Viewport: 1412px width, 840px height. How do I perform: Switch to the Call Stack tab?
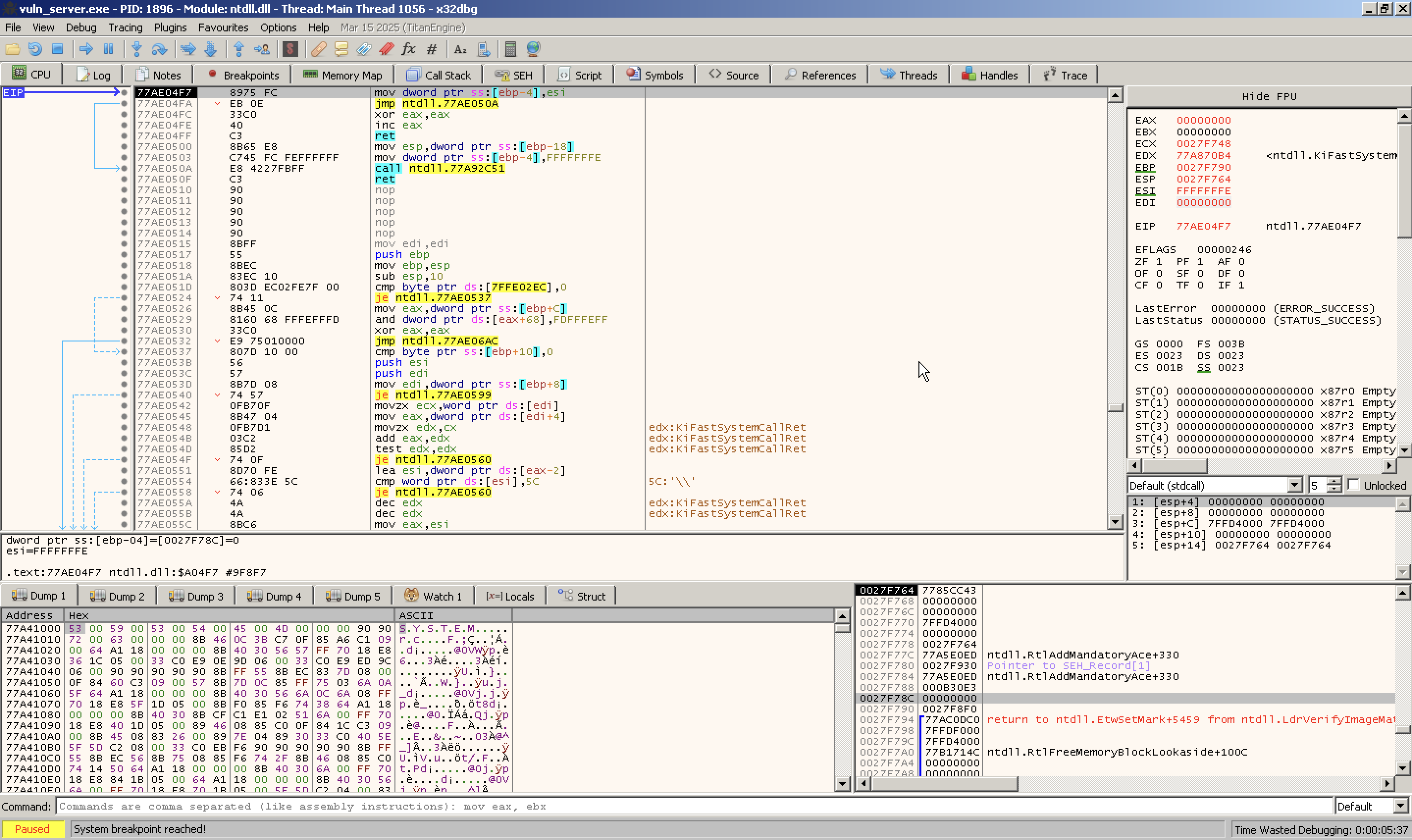439,75
